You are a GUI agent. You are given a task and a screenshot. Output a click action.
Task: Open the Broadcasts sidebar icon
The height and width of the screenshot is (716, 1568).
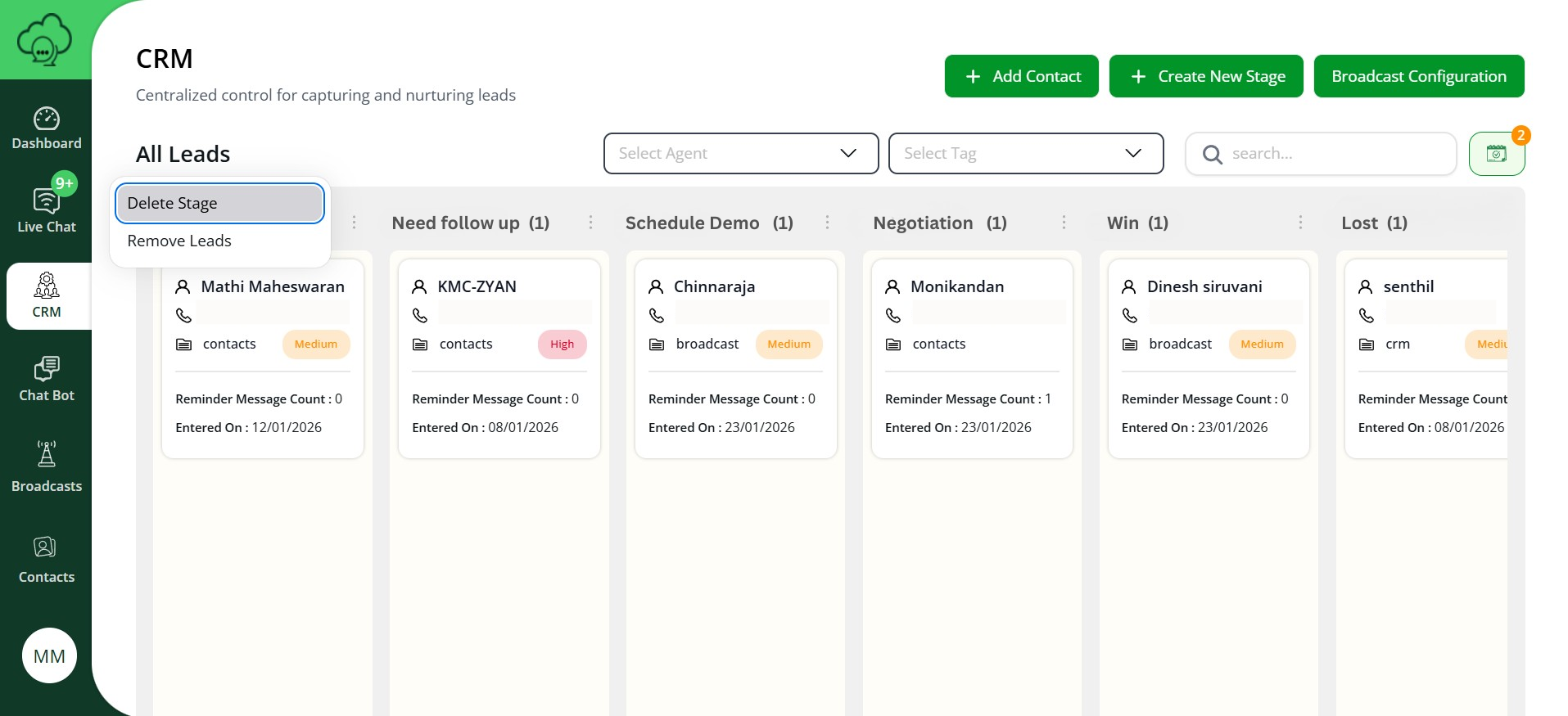point(47,466)
